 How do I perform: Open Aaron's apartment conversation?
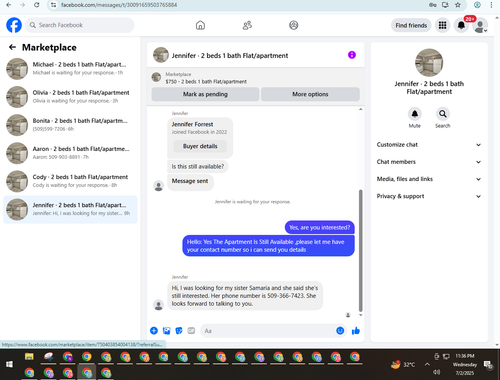click(70, 153)
